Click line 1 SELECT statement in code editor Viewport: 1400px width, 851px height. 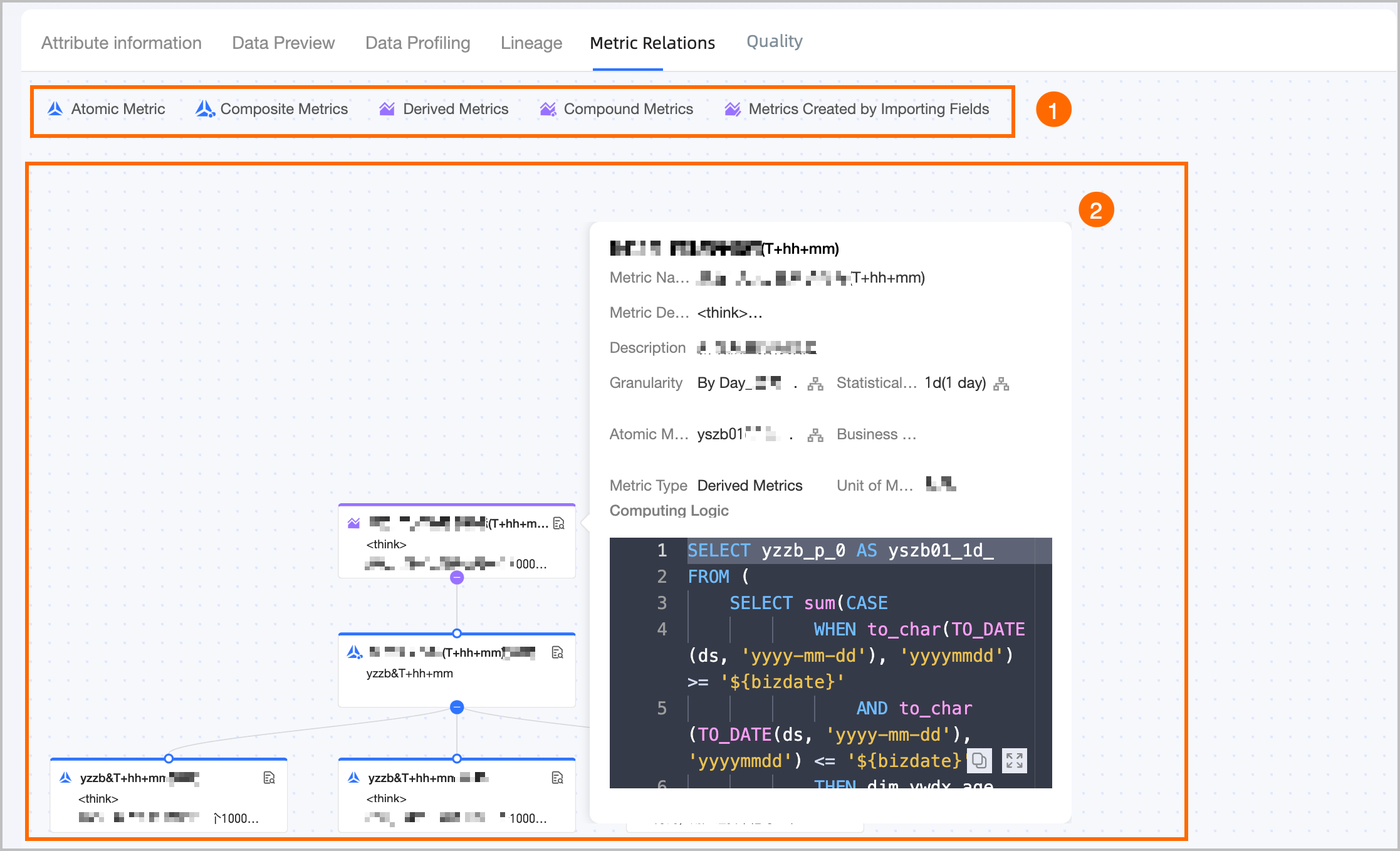point(840,551)
